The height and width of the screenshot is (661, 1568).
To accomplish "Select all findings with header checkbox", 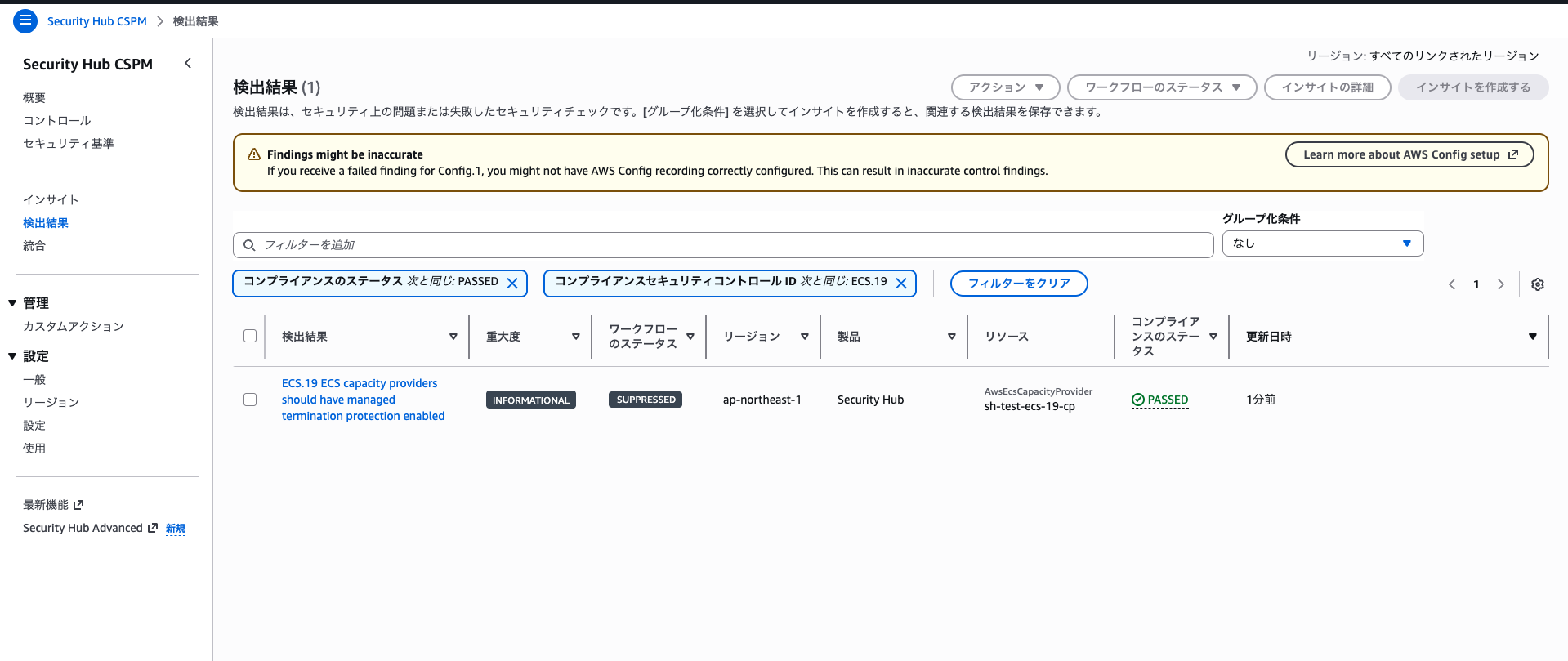I will click(250, 336).
